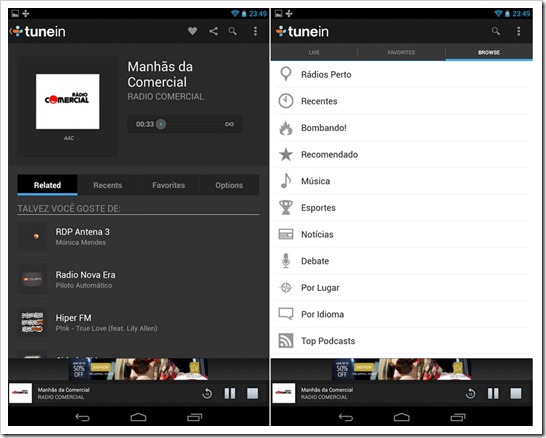Open Top Podcasts category
This screenshot has width=546, height=438.
402,341
